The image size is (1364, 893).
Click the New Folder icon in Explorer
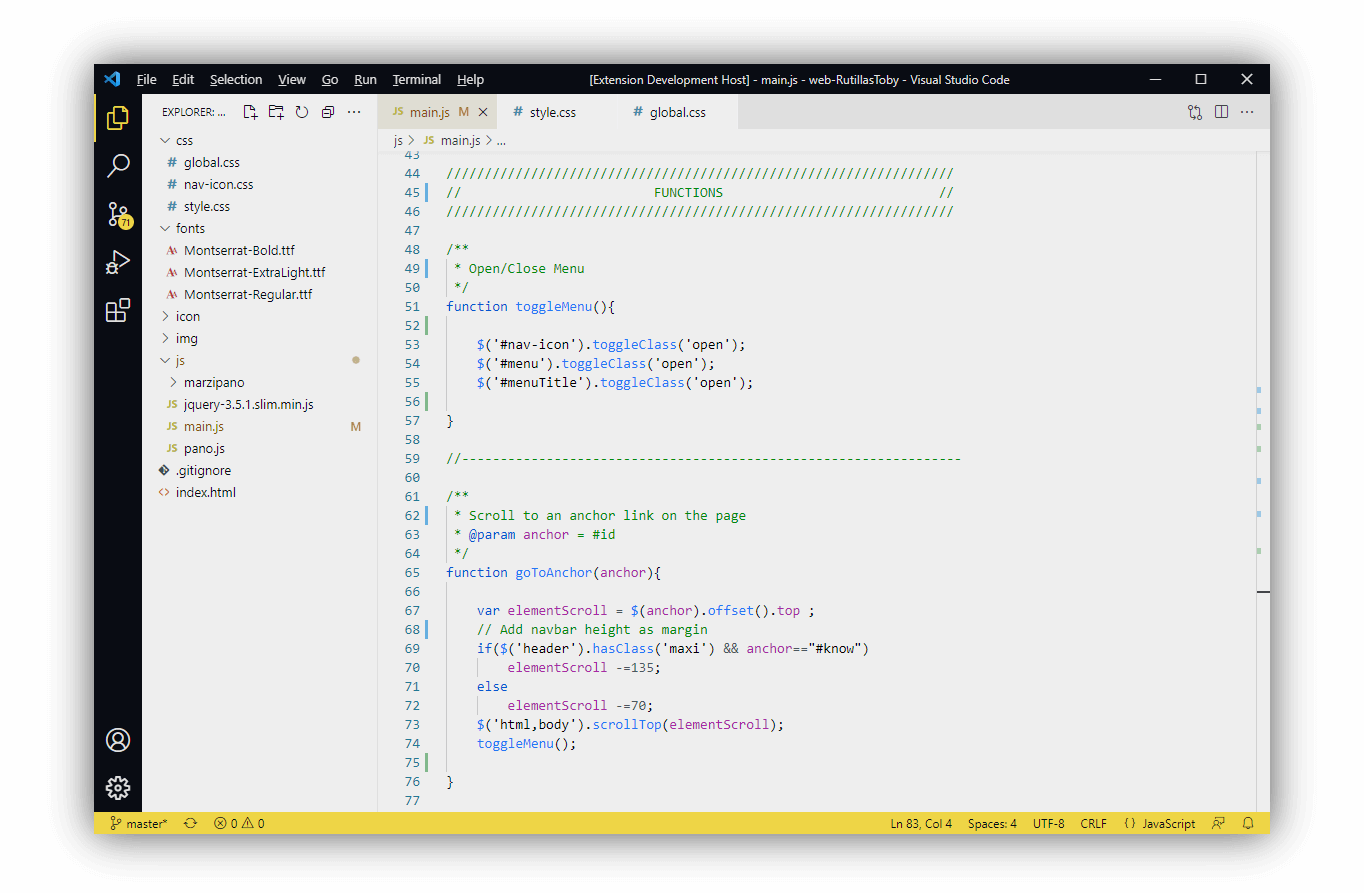[x=276, y=112]
